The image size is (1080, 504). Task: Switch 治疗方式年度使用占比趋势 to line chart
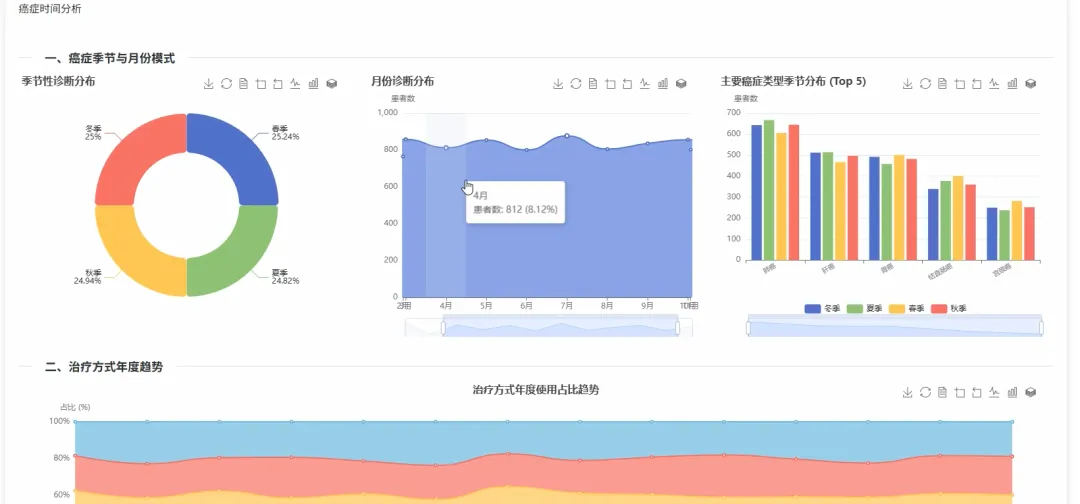pyautogui.click(x=994, y=392)
